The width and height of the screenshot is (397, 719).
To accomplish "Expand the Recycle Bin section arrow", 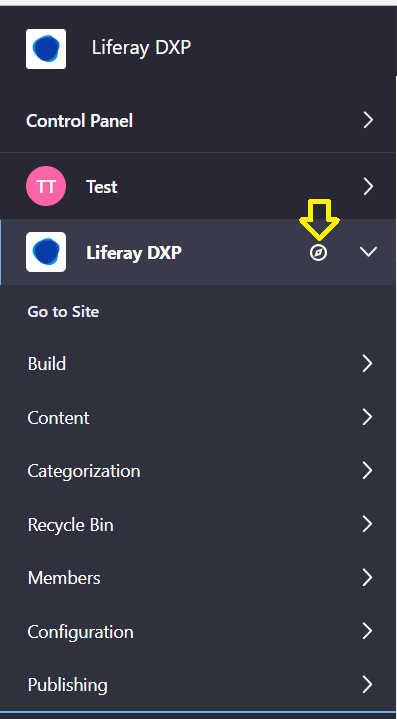I will click(x=367, y=524).
